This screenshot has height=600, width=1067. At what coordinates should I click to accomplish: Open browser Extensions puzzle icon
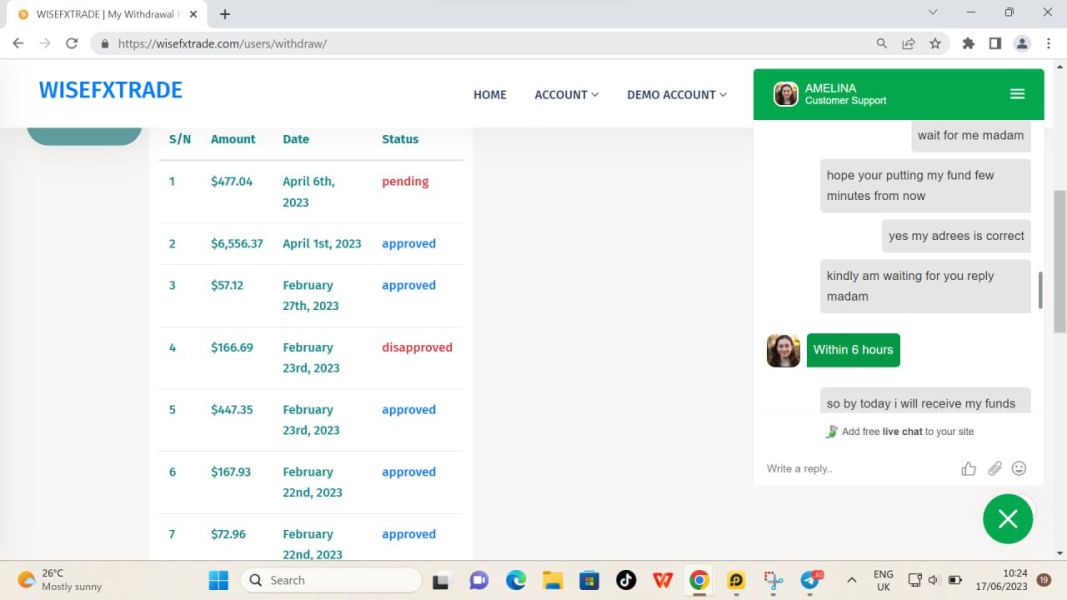coord(968,44)
